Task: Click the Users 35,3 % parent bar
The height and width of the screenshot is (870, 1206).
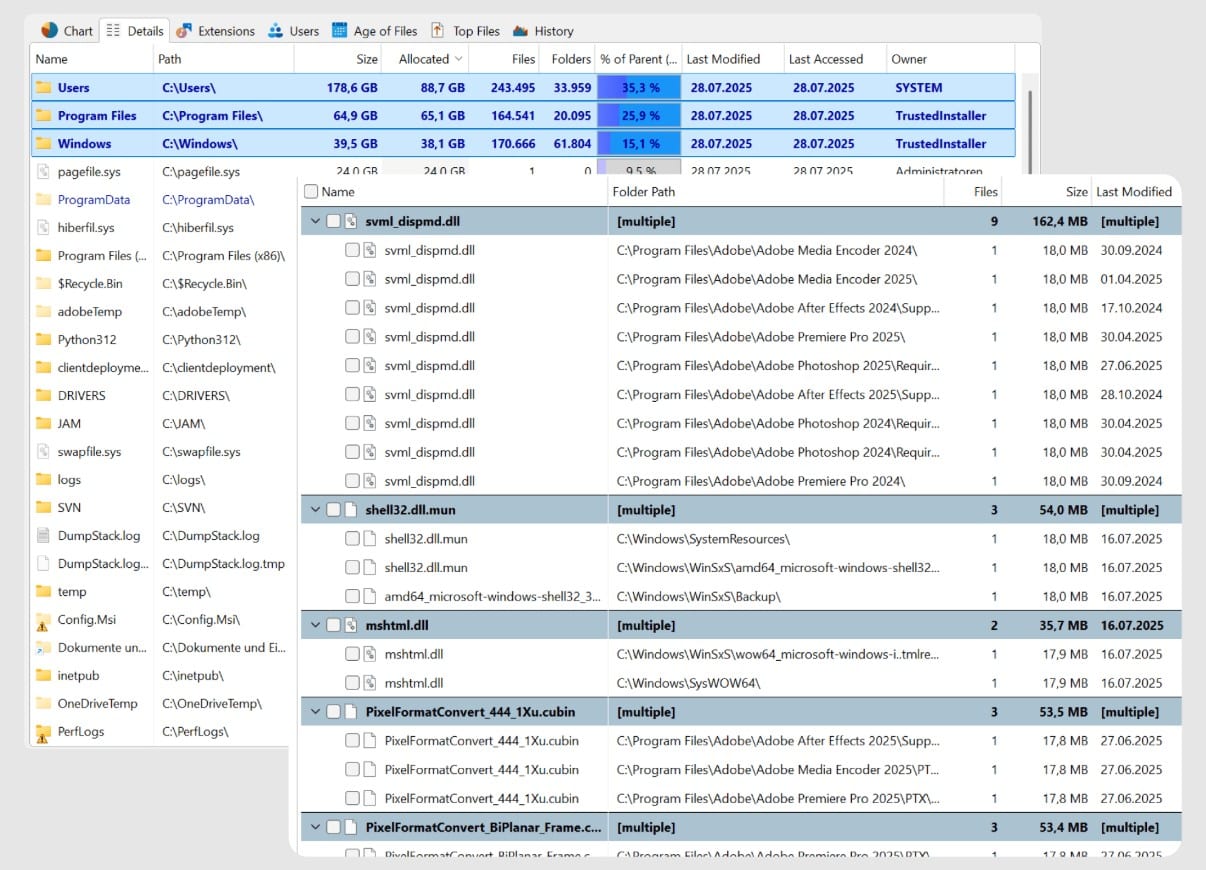Action: (639, 87)
